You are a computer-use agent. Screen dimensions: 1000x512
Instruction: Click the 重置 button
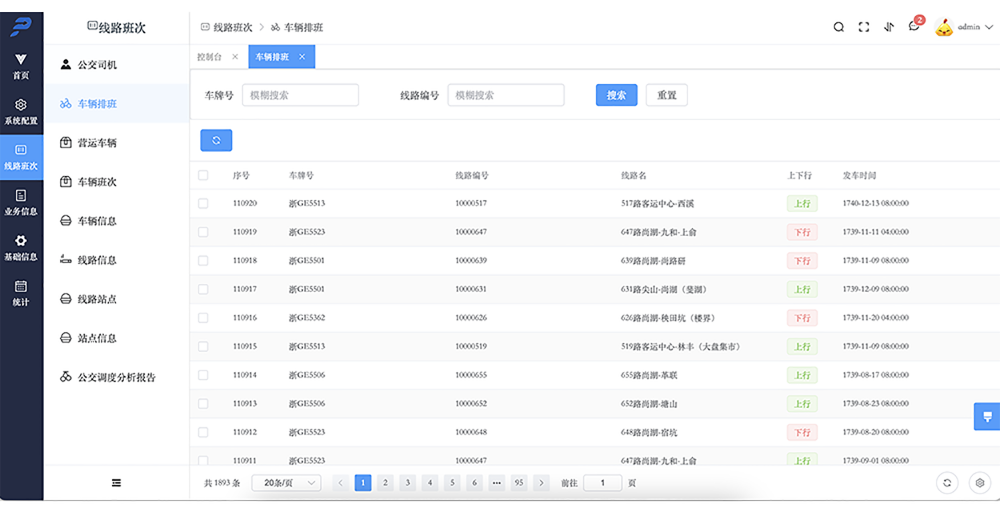click(x=666, y=95)
